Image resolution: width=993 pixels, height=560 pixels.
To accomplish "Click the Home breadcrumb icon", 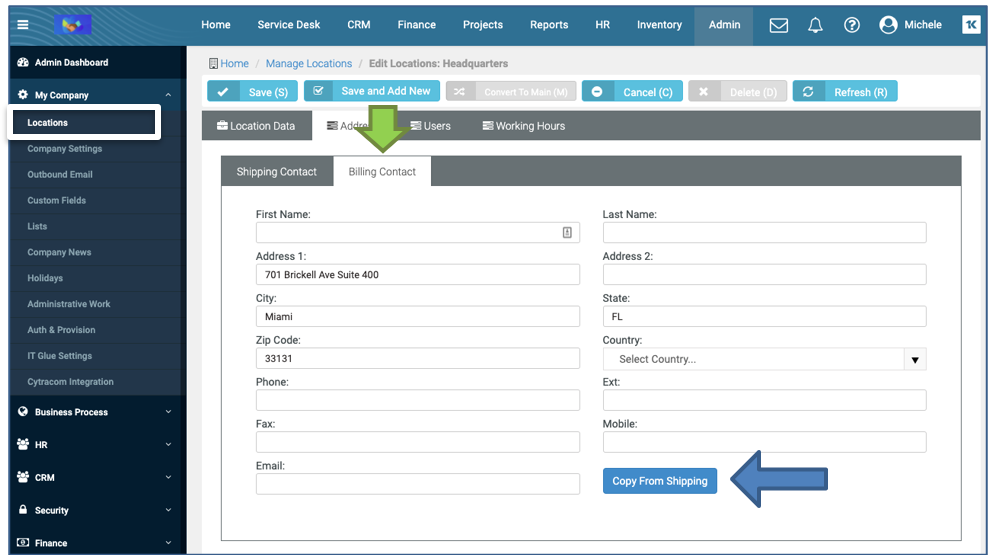I will pyautogui.click(x=214, y=63).
